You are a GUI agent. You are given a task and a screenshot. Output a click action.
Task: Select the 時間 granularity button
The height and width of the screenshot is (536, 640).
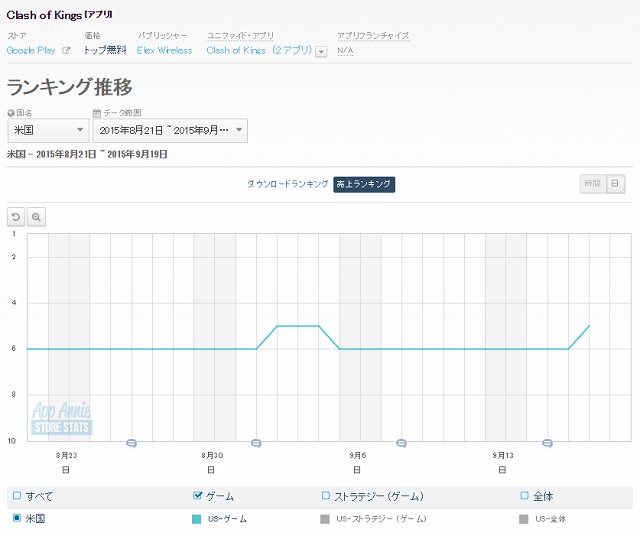click(x=593, y=184)
